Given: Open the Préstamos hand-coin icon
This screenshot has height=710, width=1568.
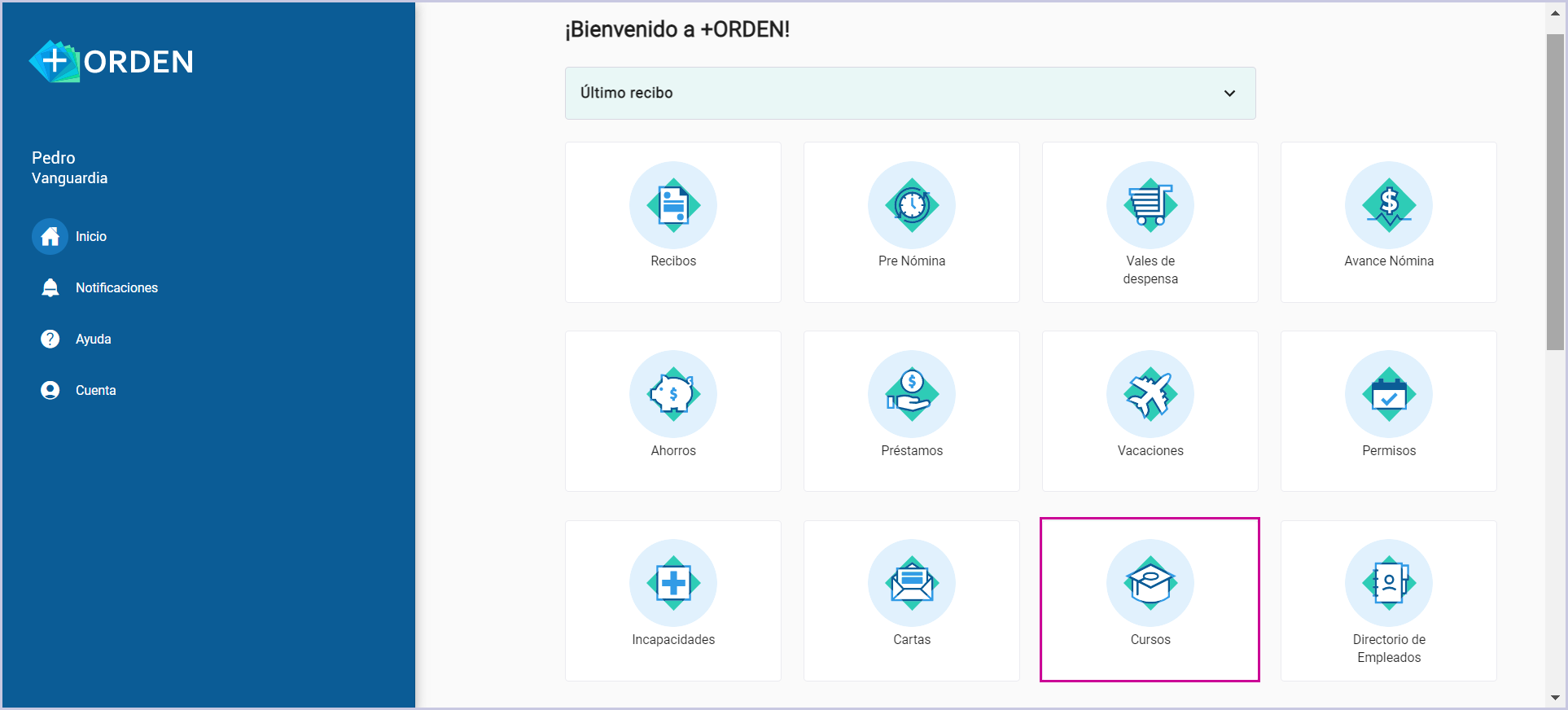Looking at the screenshot, I should [x=911, y=394].
